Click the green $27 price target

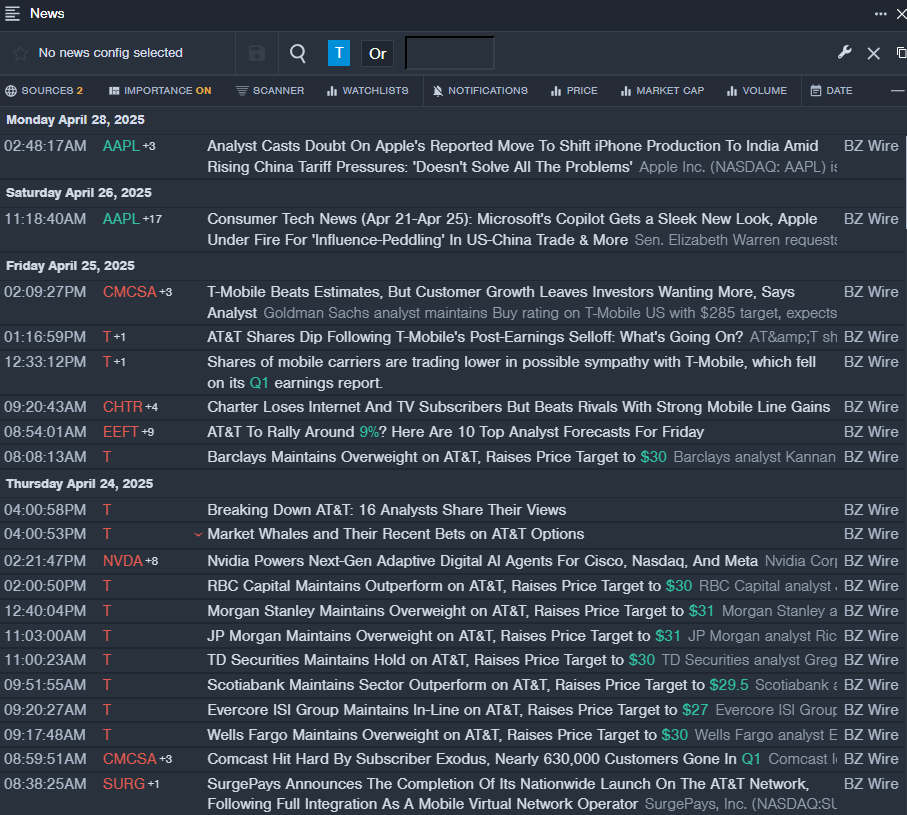[x=695, y=710]
